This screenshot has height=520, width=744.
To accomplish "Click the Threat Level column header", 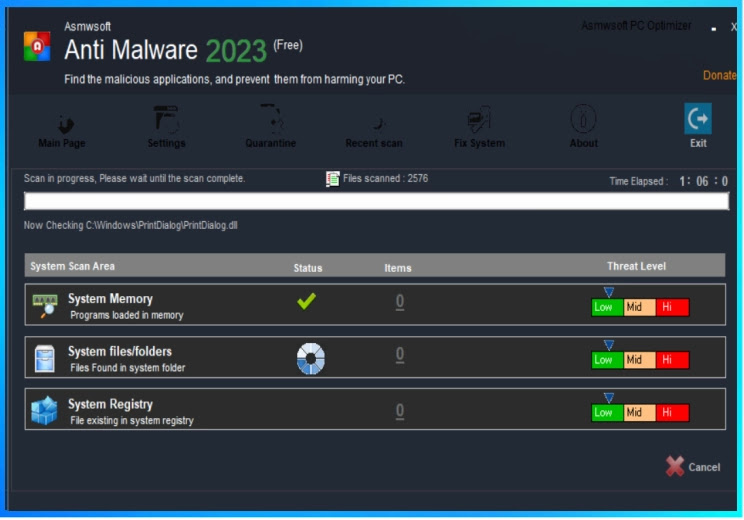I will pyautogui.click(x=636, y=266).
